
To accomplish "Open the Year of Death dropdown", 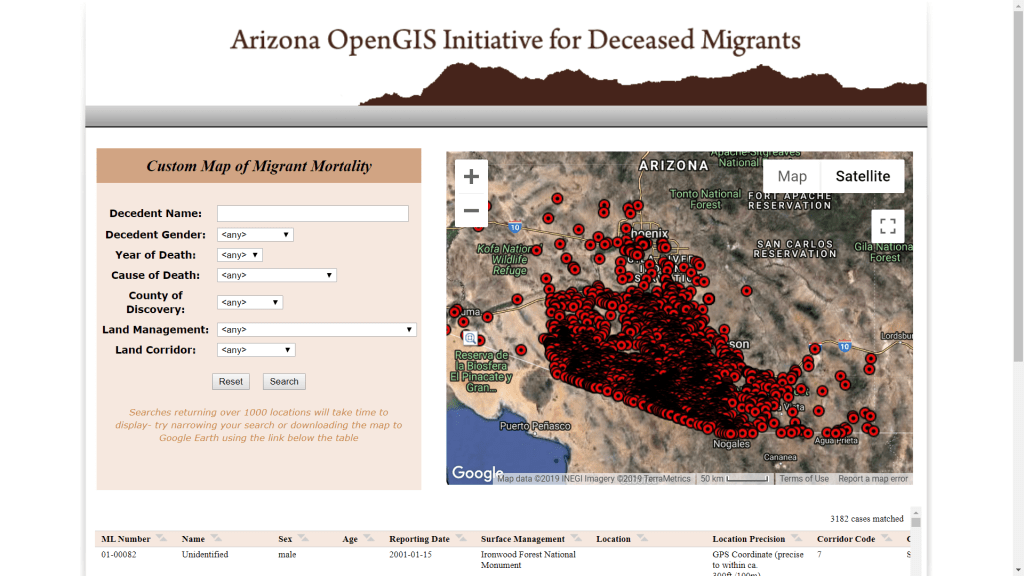I will [240, 255].
